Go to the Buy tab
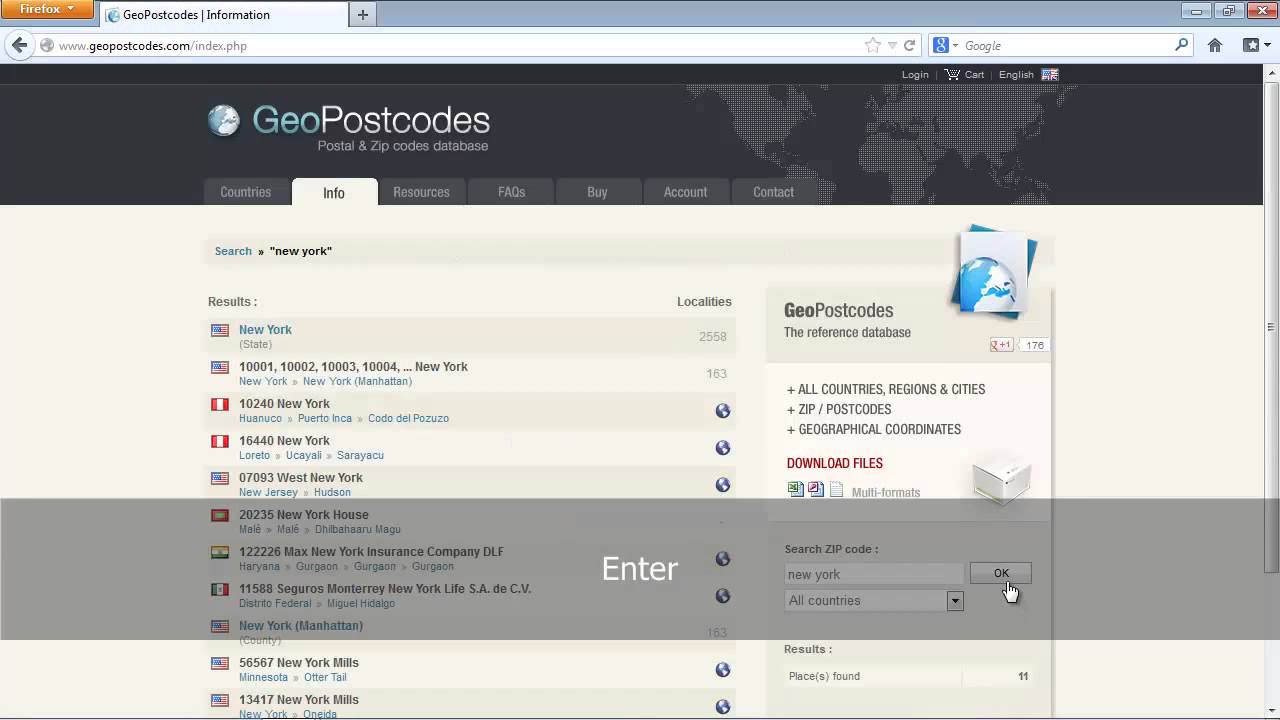 click(x=597, y=192)
